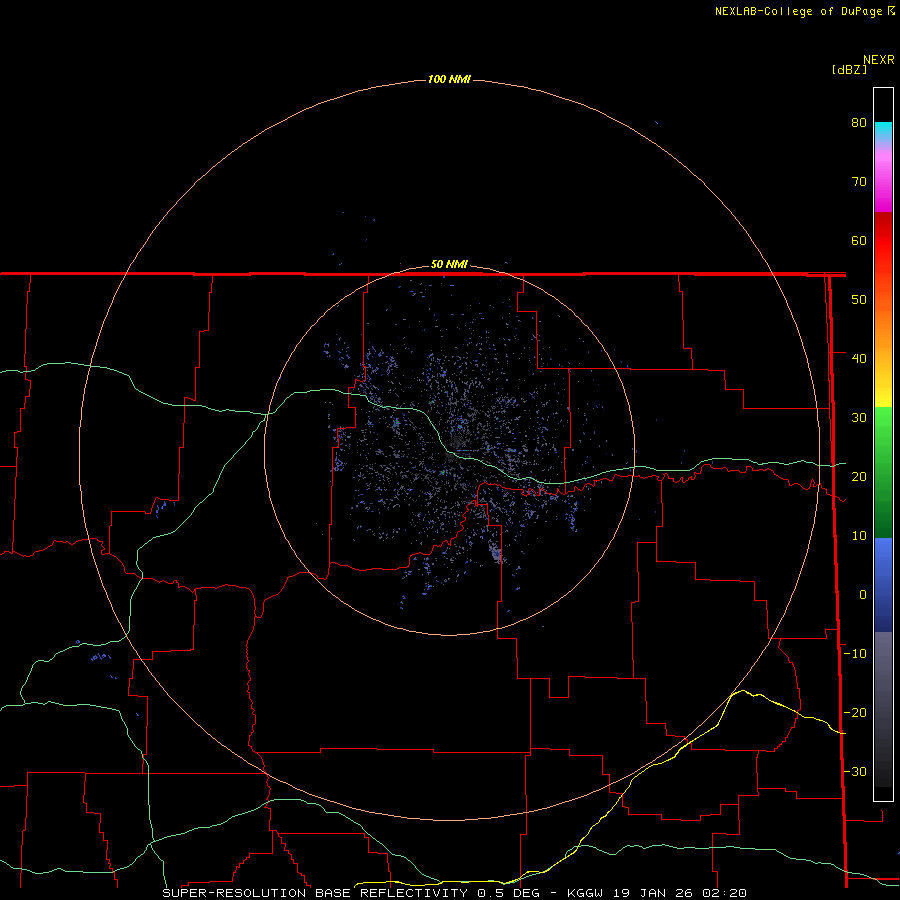The height and width of the screenshot is (900, 900).
Task: Click the -10 value on the dBZ scale
Action: point(855,654)
